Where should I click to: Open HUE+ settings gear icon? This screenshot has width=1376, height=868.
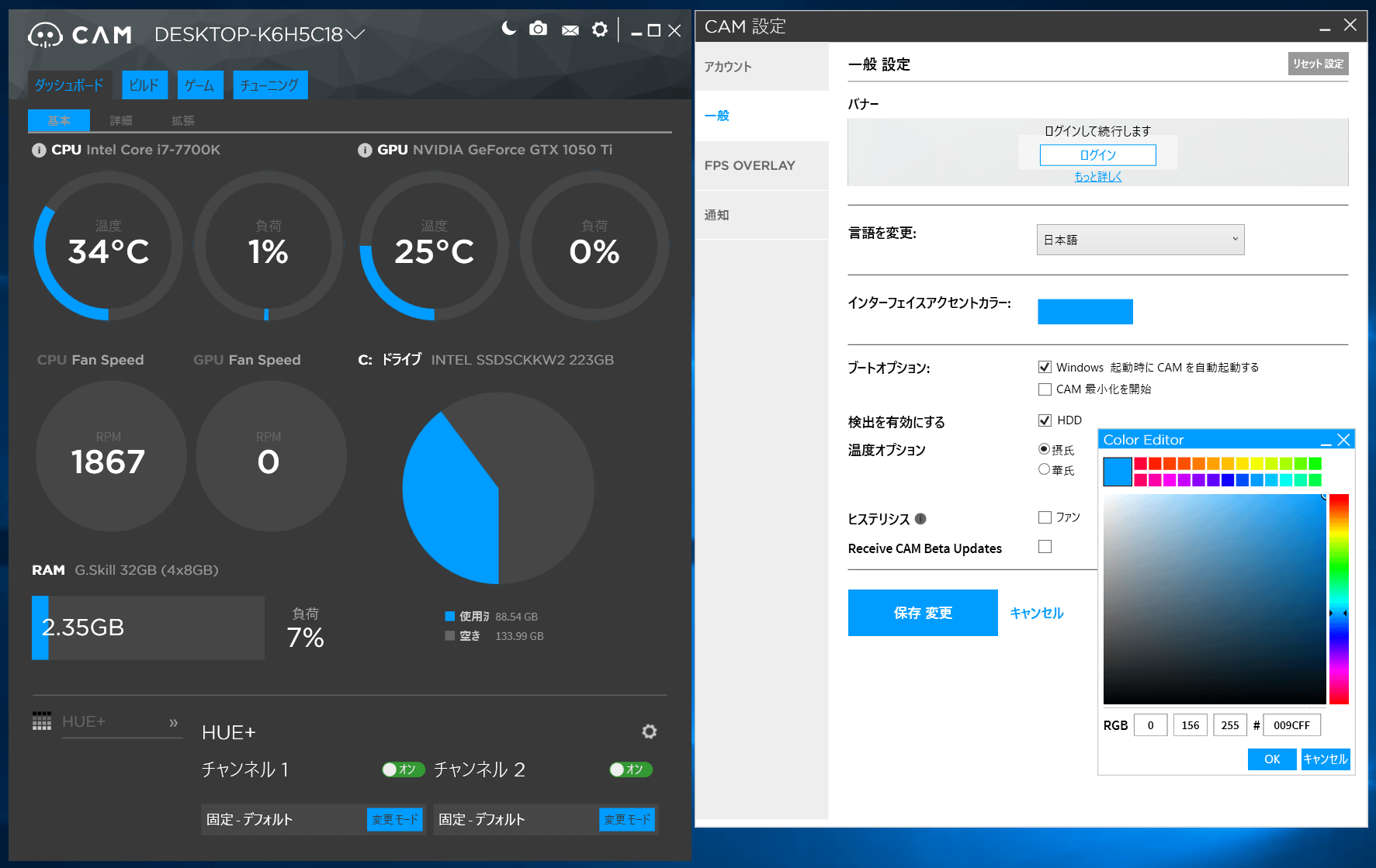(x=650, y=731)
